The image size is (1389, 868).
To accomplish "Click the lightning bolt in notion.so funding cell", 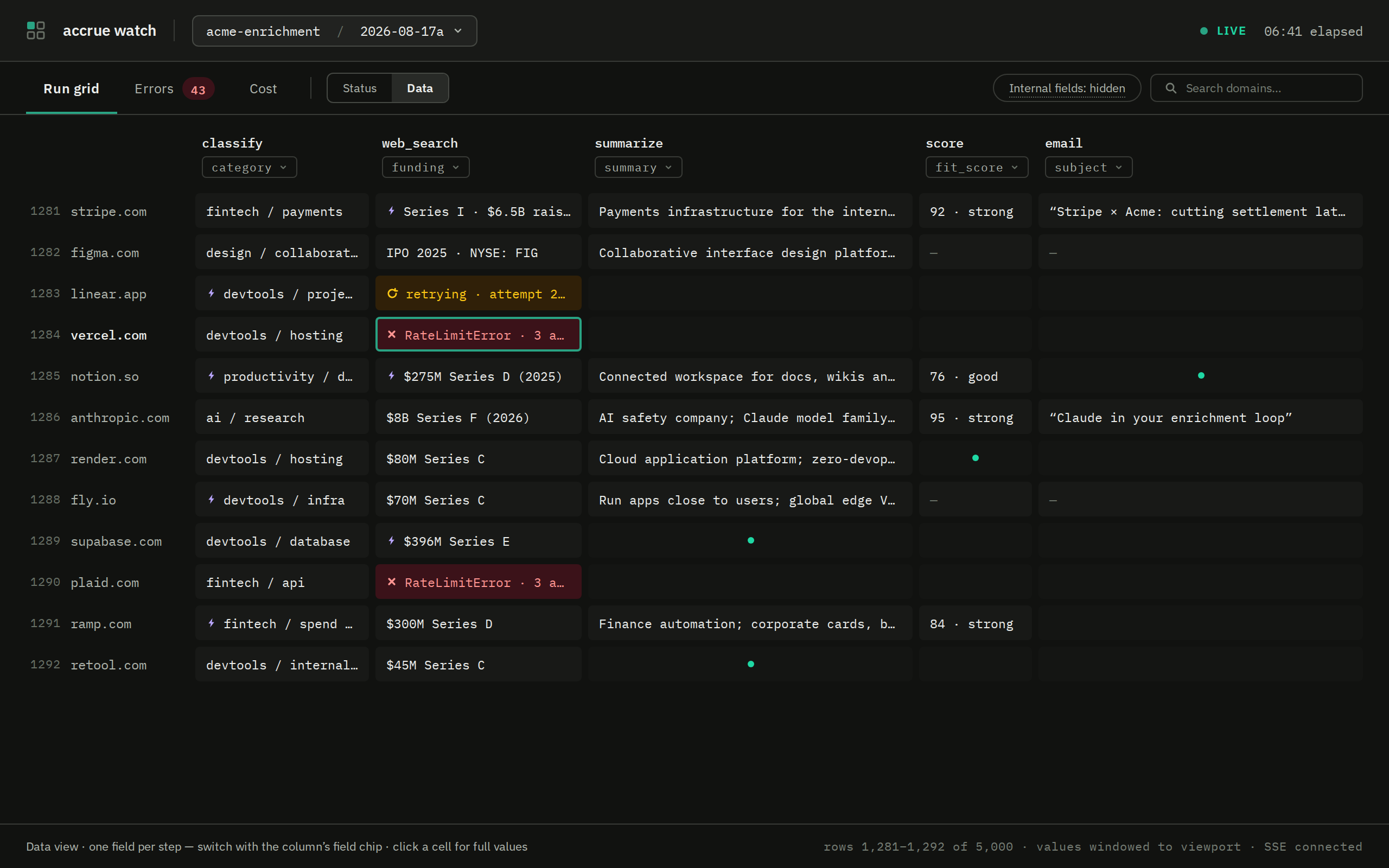I will coord(391,375).
